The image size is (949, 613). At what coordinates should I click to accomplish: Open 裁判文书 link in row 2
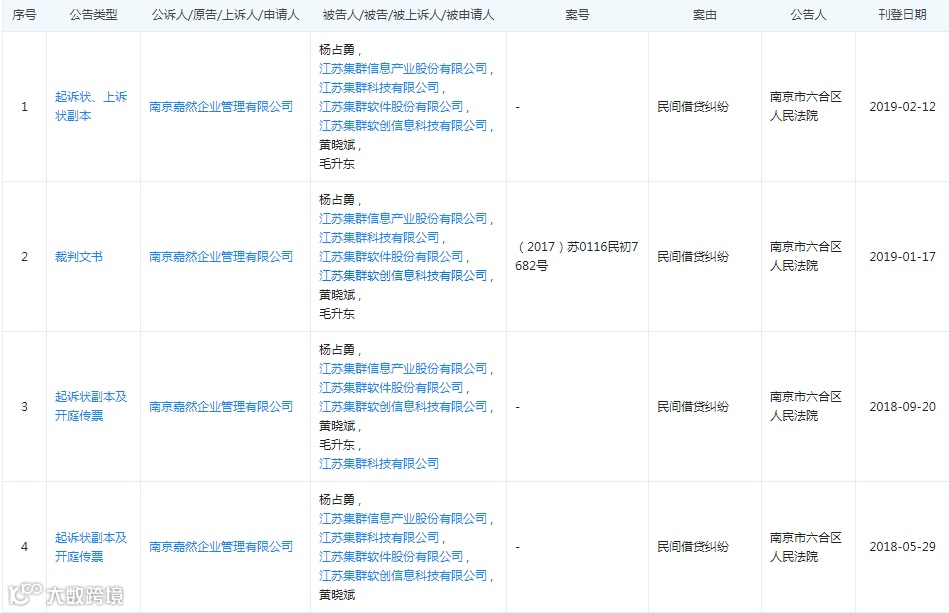pos(79,257)
